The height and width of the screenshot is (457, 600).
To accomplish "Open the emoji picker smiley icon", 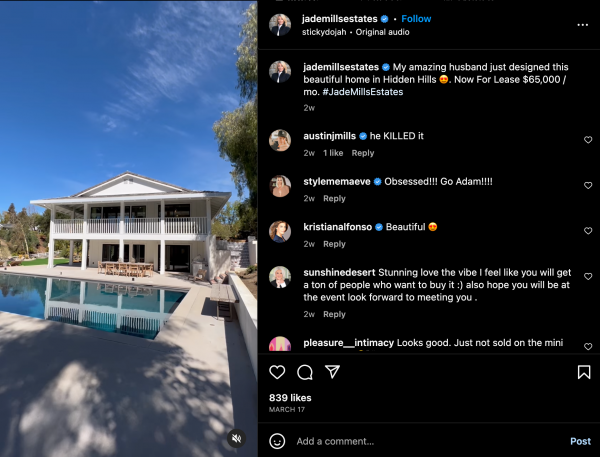I will [x=277, y=441].
